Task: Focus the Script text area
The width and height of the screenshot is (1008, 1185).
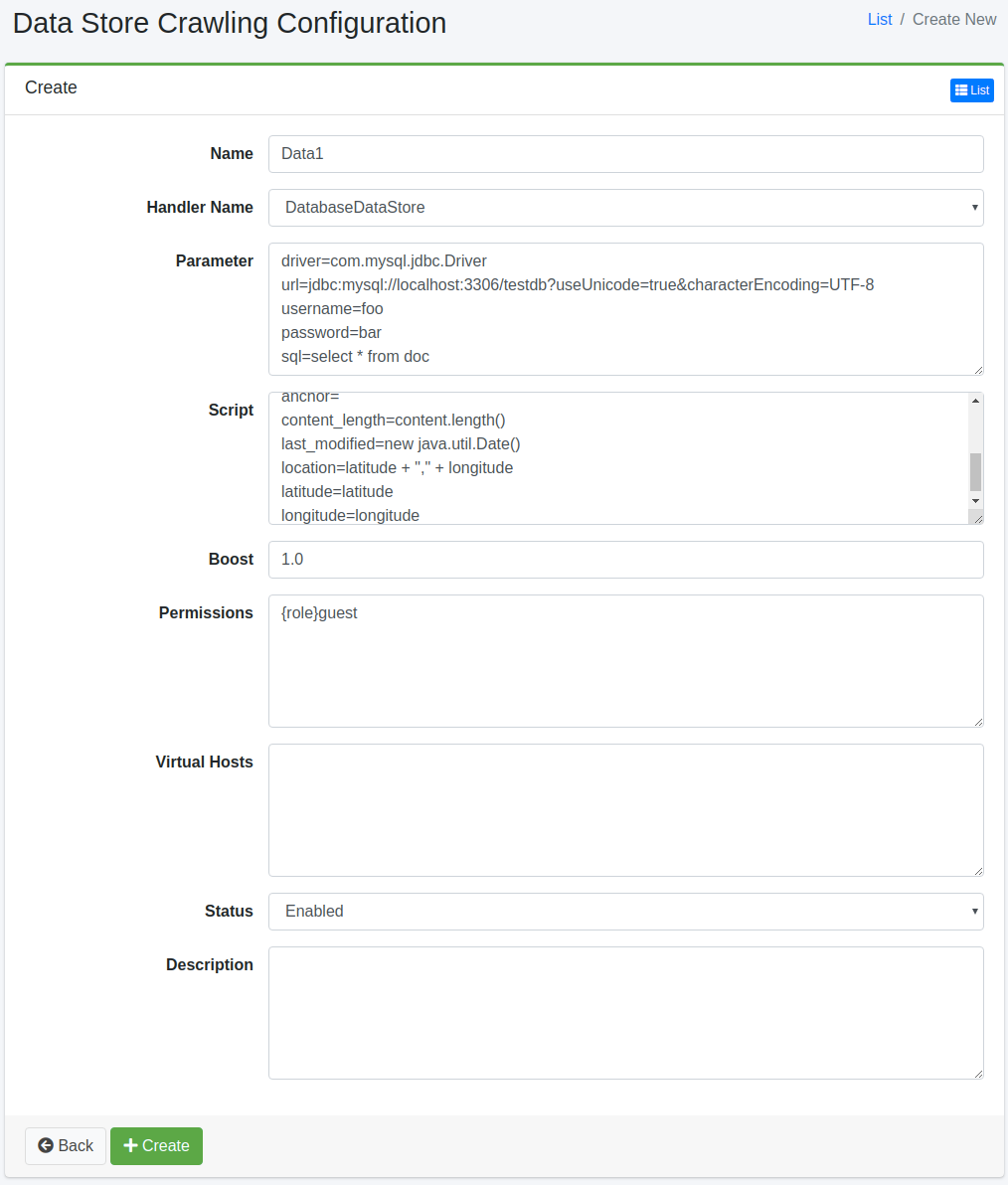Action: click(618, 458)
